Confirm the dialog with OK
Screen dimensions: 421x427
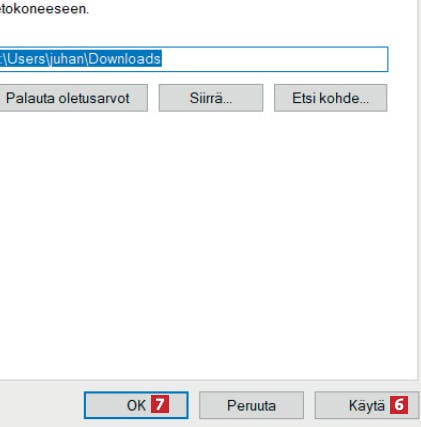tap(136, 405)
